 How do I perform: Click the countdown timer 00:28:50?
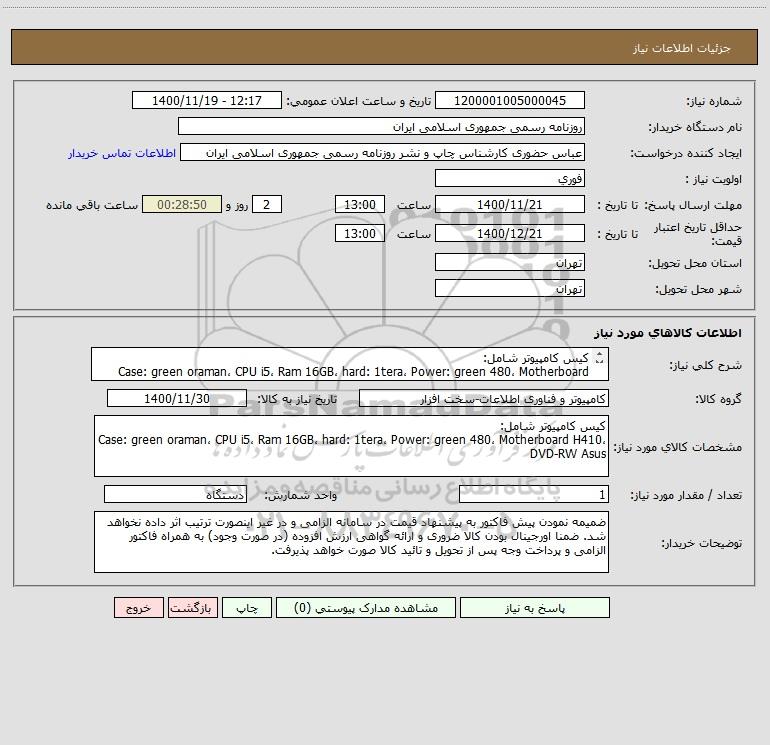(x=182, y=204)
